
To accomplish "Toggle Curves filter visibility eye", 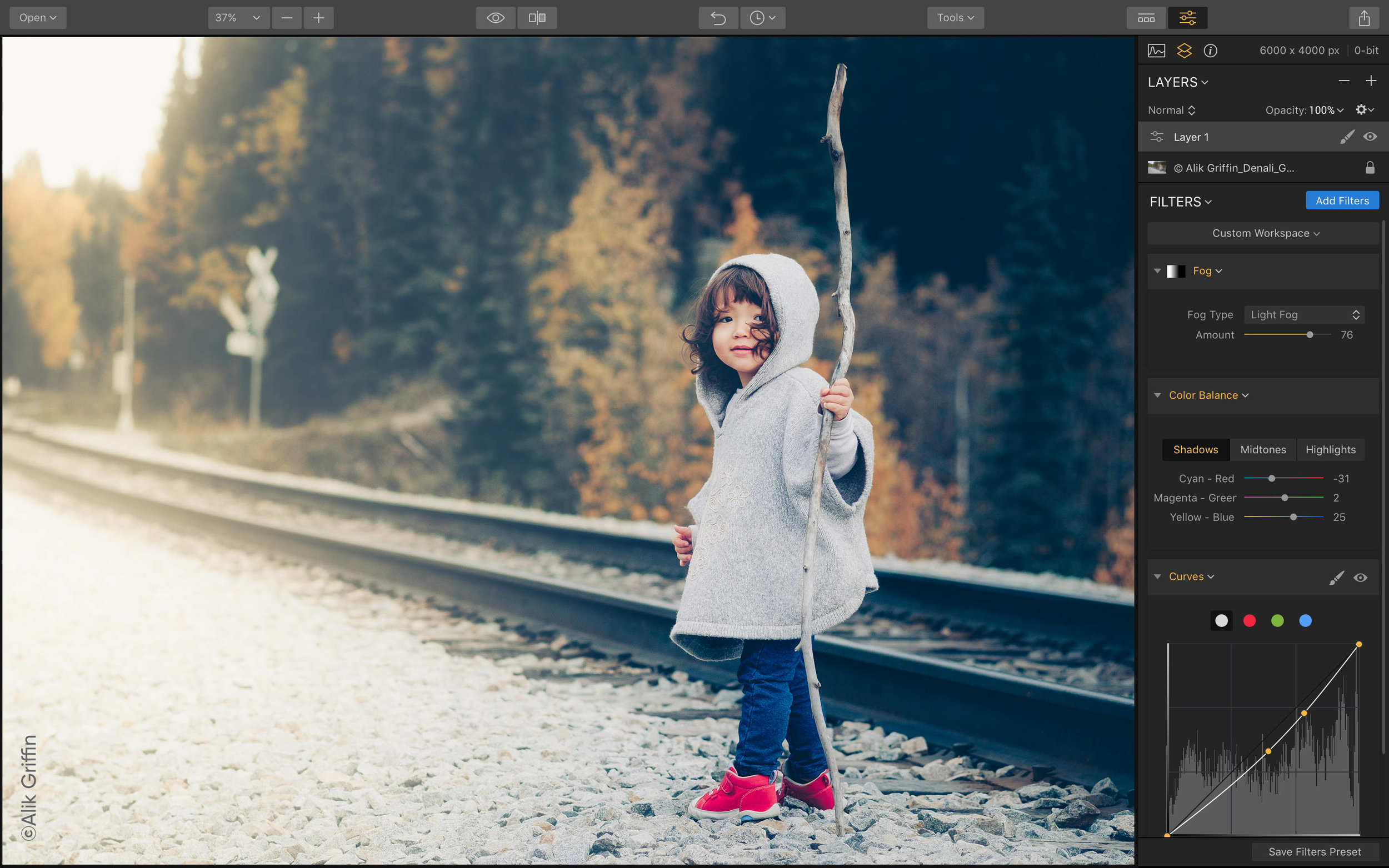I will pyautogui.click(x=1360, y=578).
